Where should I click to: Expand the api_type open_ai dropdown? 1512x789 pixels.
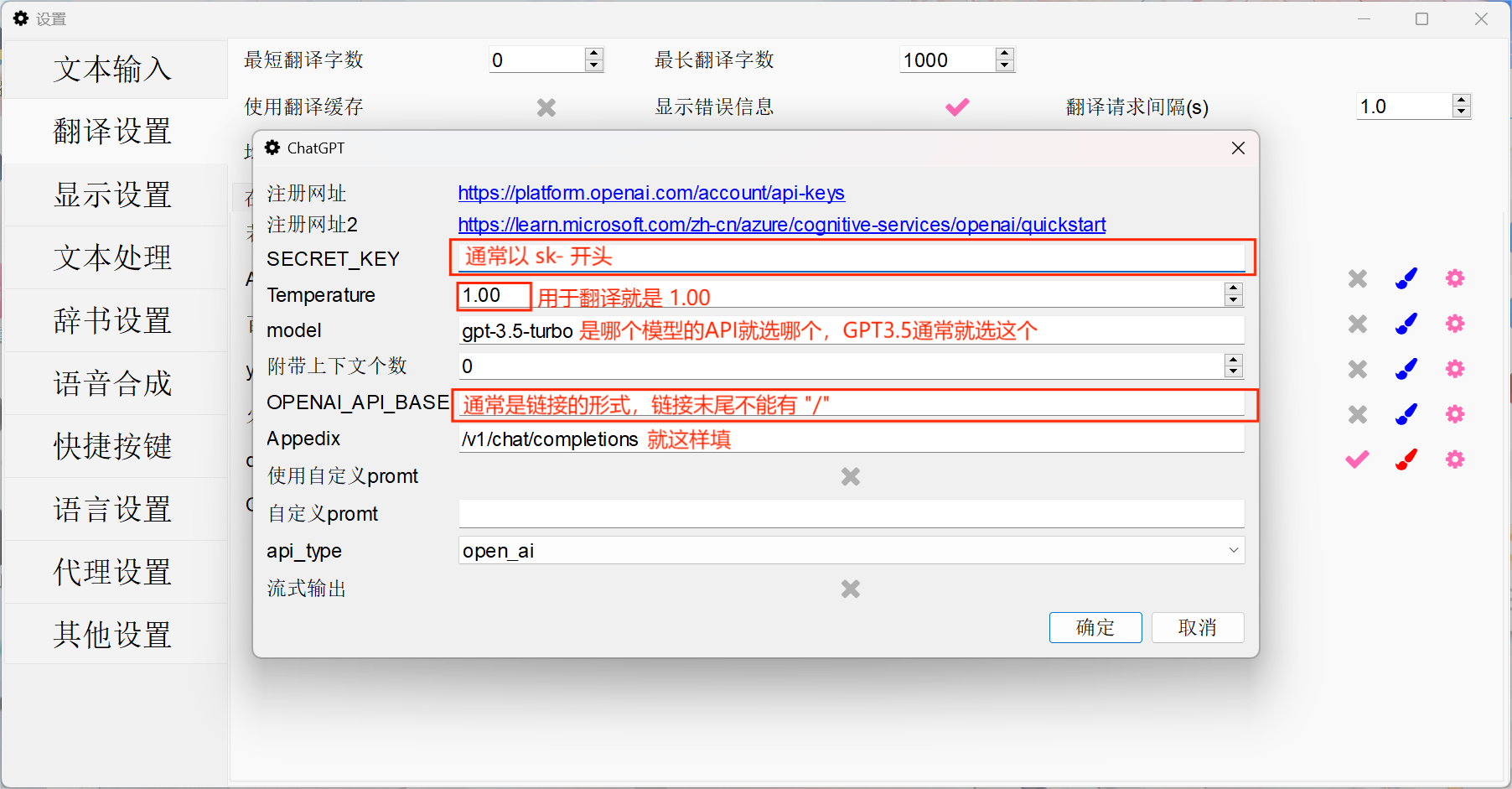pos(1233,551)
